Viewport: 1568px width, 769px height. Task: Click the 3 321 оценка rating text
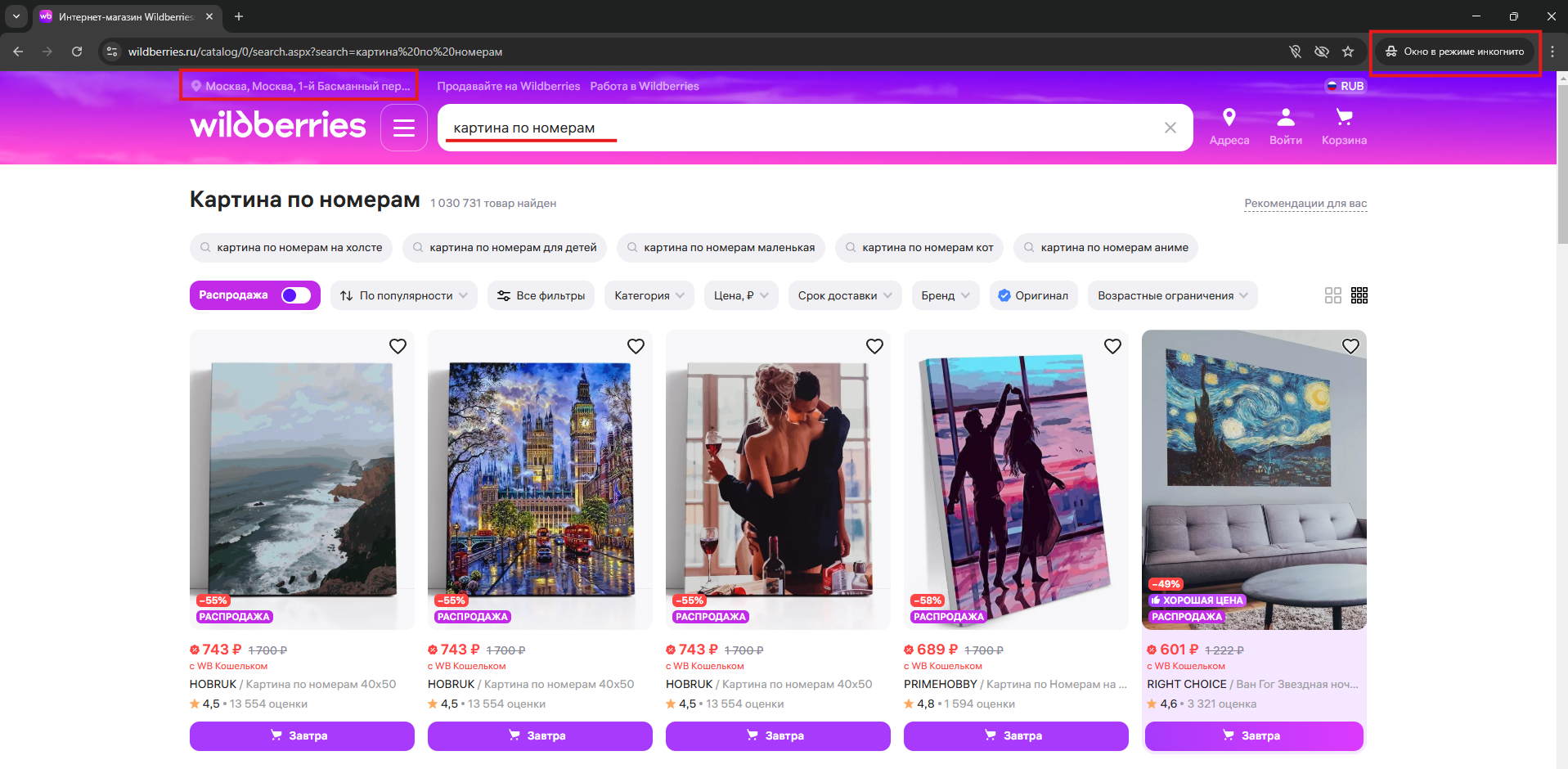click(1222, 704)
